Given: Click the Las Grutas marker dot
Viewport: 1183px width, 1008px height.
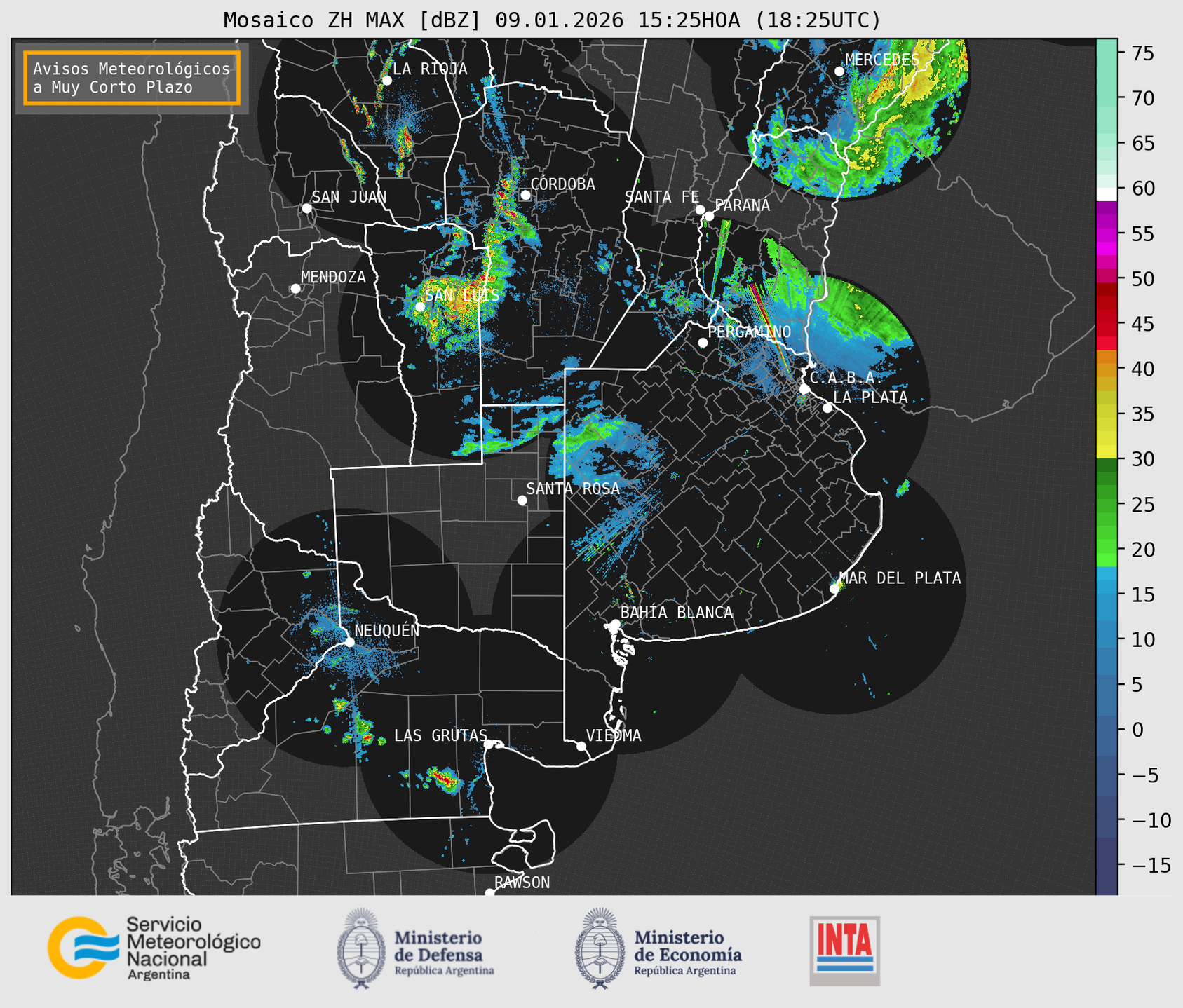Looking at the screenshot, I should tap(489, 744).
